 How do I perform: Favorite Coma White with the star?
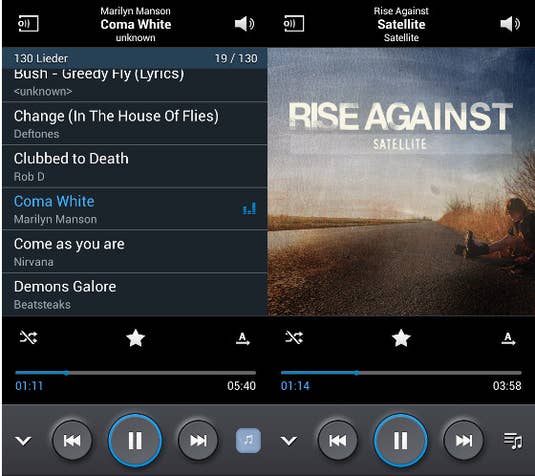tap(135, 338)
